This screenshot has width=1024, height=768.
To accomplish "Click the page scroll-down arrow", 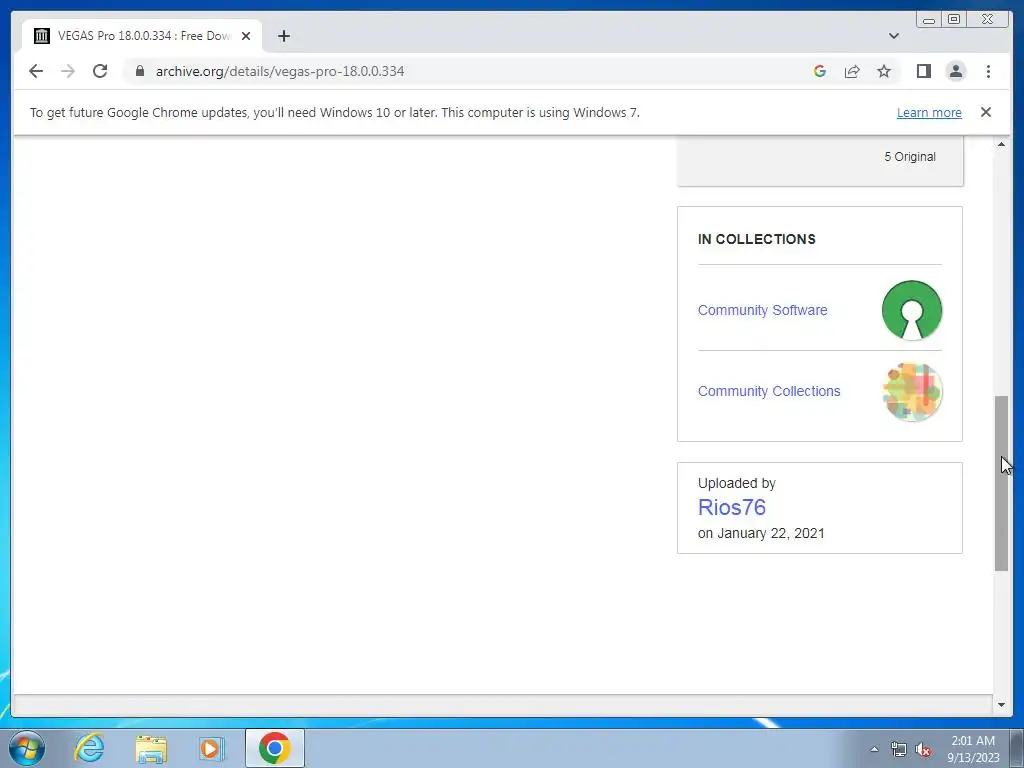I will click(1001, 705).
